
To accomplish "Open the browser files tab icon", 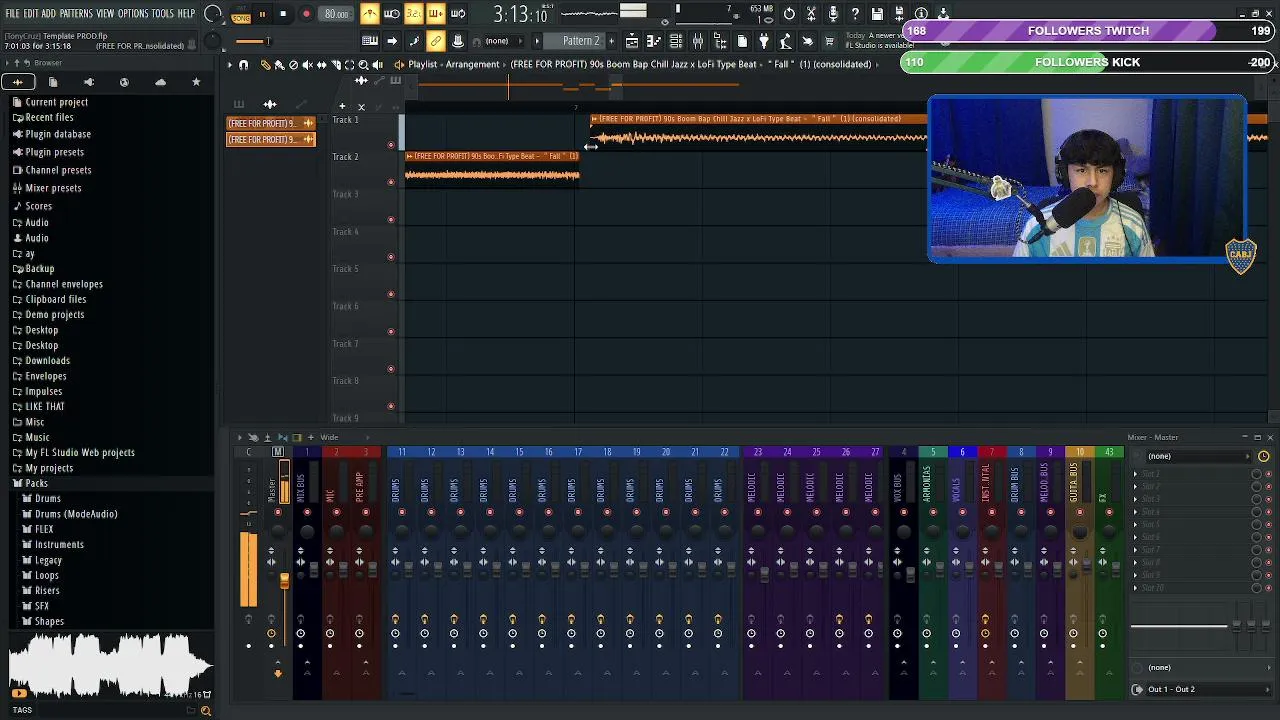I will [52, 82].
